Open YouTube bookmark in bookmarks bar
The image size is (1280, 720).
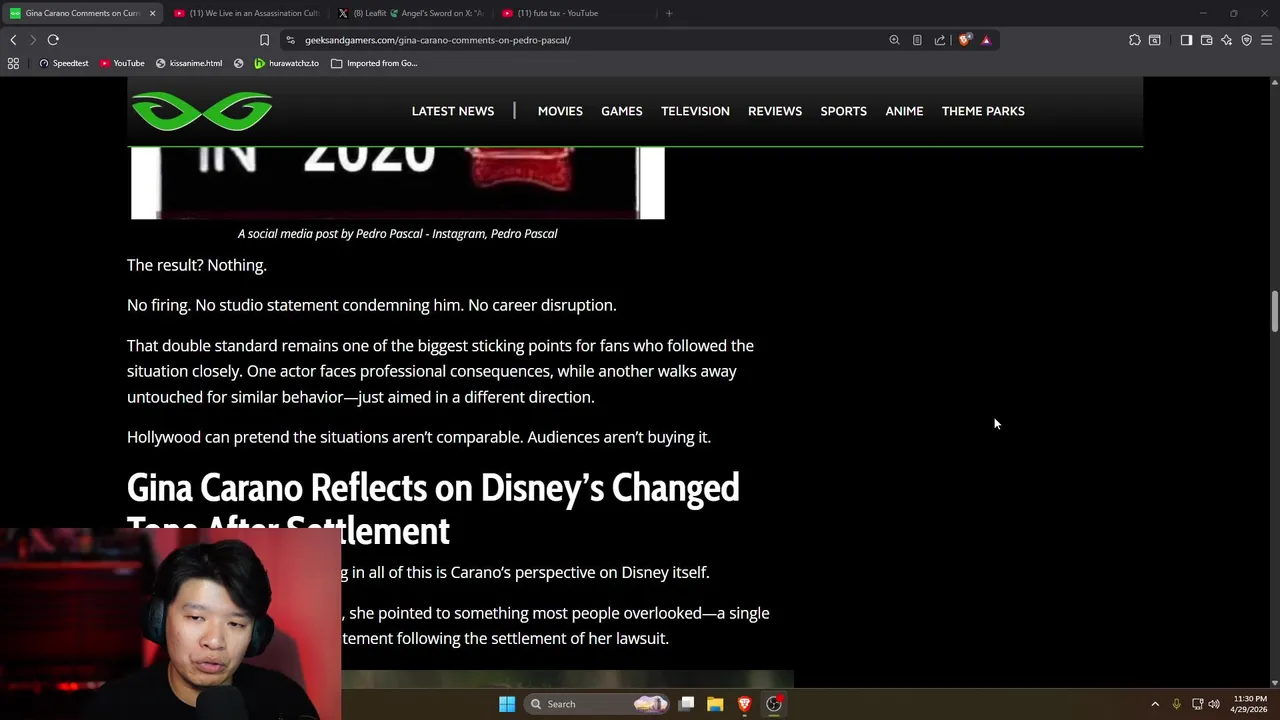pyautogui.click(x=122, y=63)
